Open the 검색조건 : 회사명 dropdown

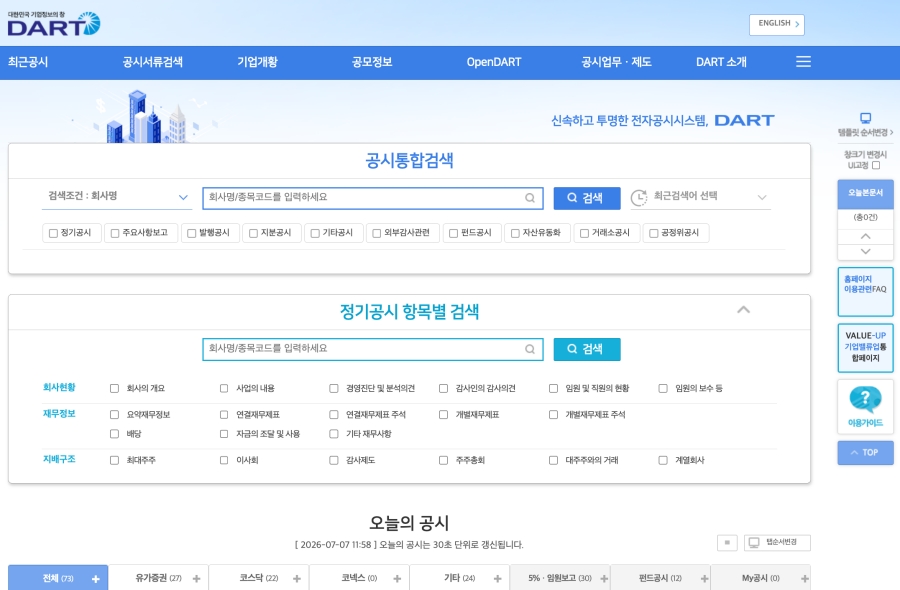(x=117, y=196)
